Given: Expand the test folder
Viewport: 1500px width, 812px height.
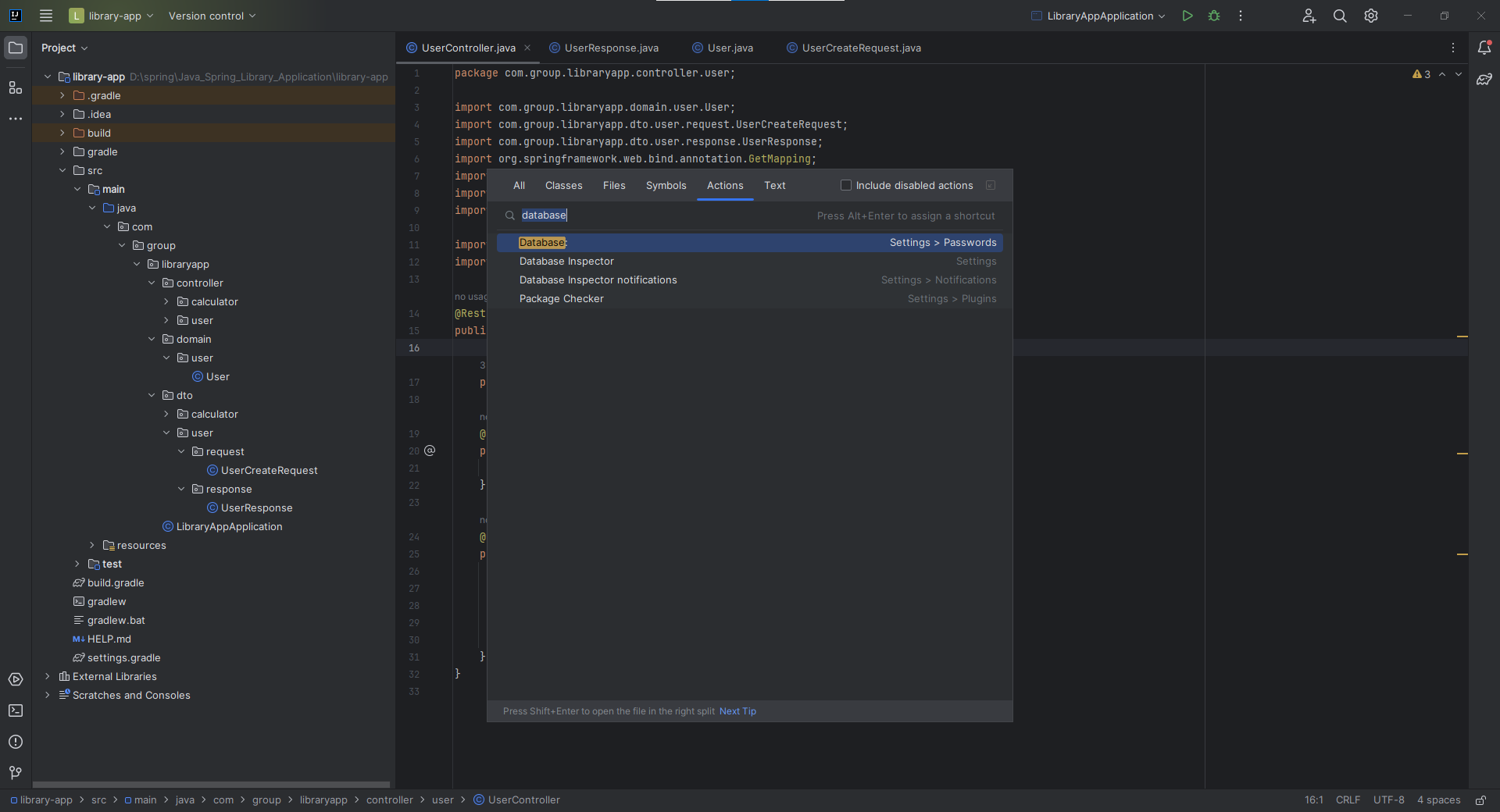Looking at the screenshot, I should [77, 564].
